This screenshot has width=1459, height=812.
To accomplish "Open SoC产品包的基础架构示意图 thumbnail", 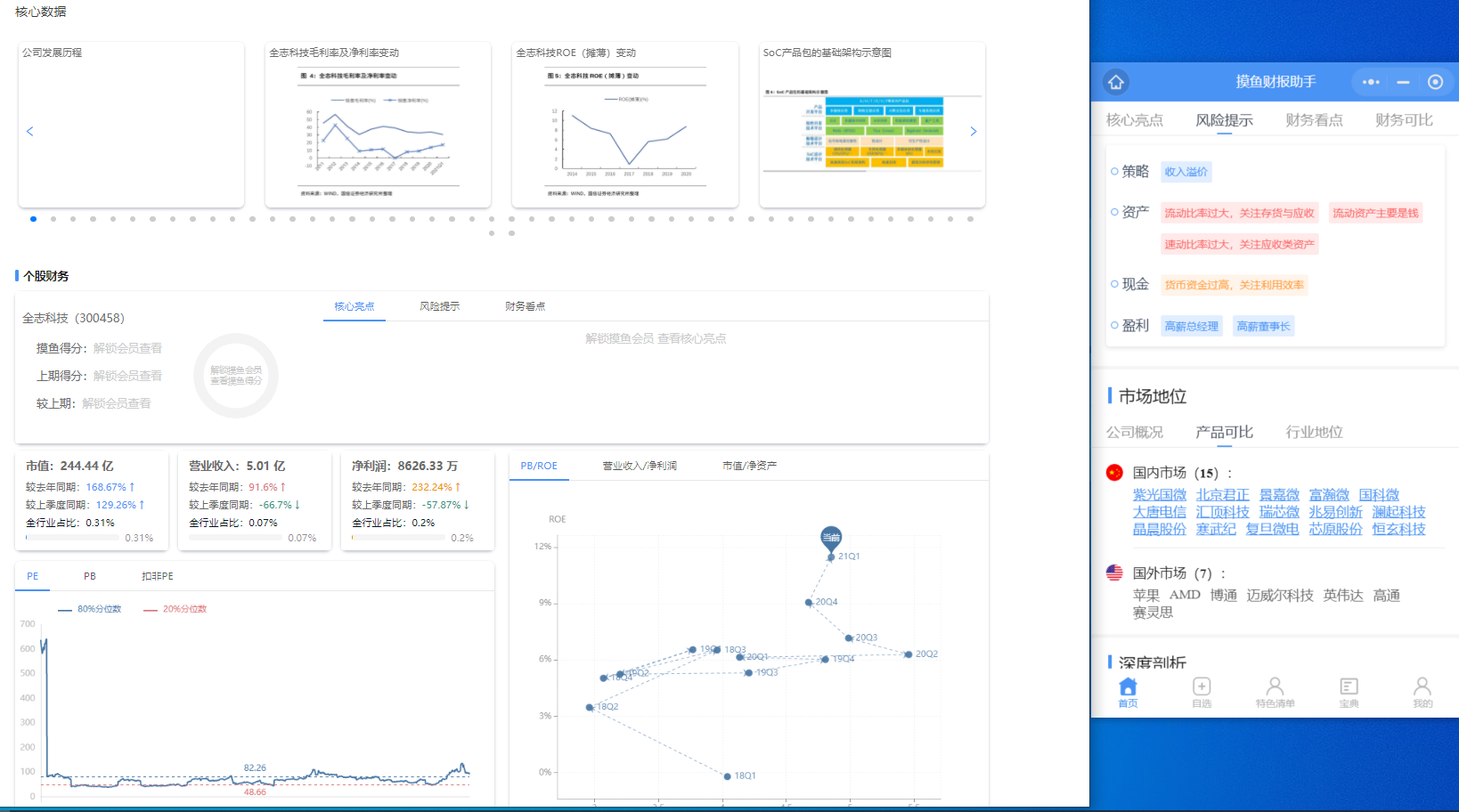I will 872,125.
